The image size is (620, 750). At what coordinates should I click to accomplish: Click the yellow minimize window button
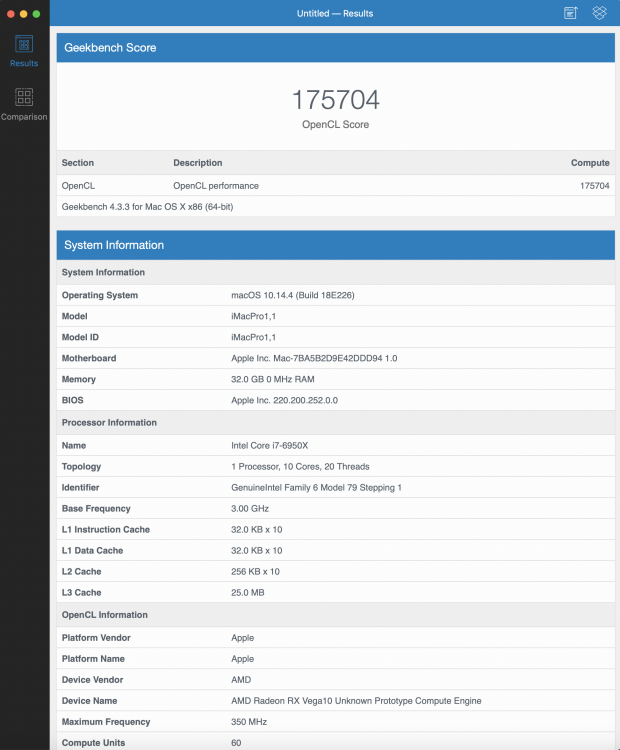[23, 14]
